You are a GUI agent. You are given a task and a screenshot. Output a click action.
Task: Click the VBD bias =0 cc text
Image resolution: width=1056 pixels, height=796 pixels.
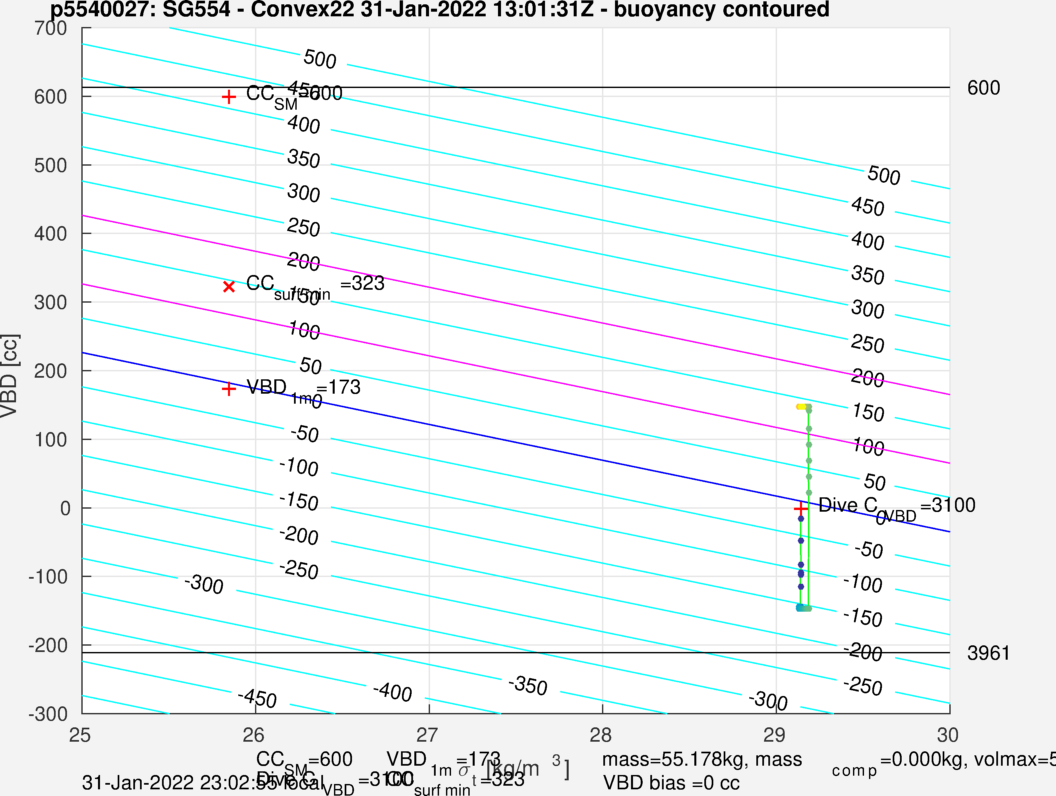click(x=671, y=783)
